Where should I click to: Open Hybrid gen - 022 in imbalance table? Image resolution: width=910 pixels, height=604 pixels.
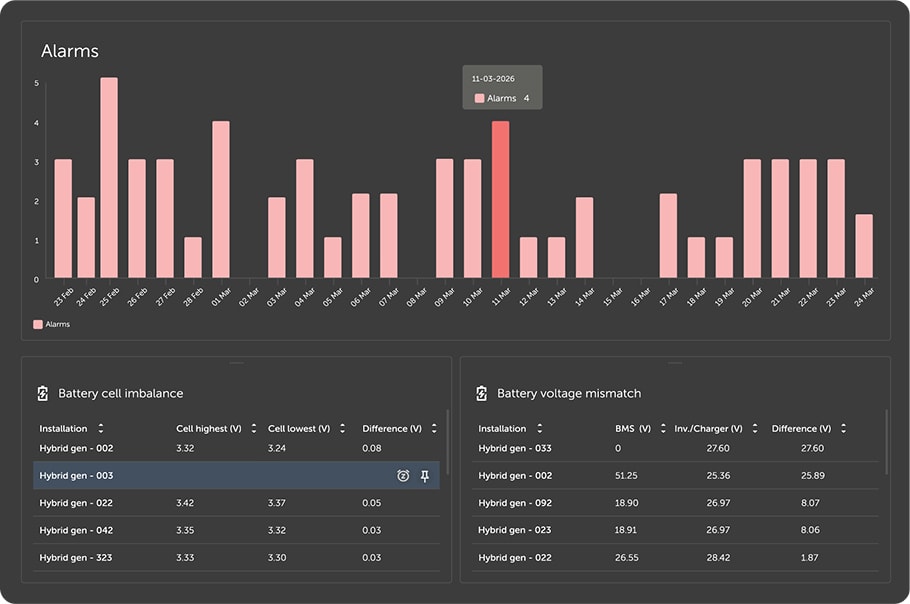(x=76, y=503)
